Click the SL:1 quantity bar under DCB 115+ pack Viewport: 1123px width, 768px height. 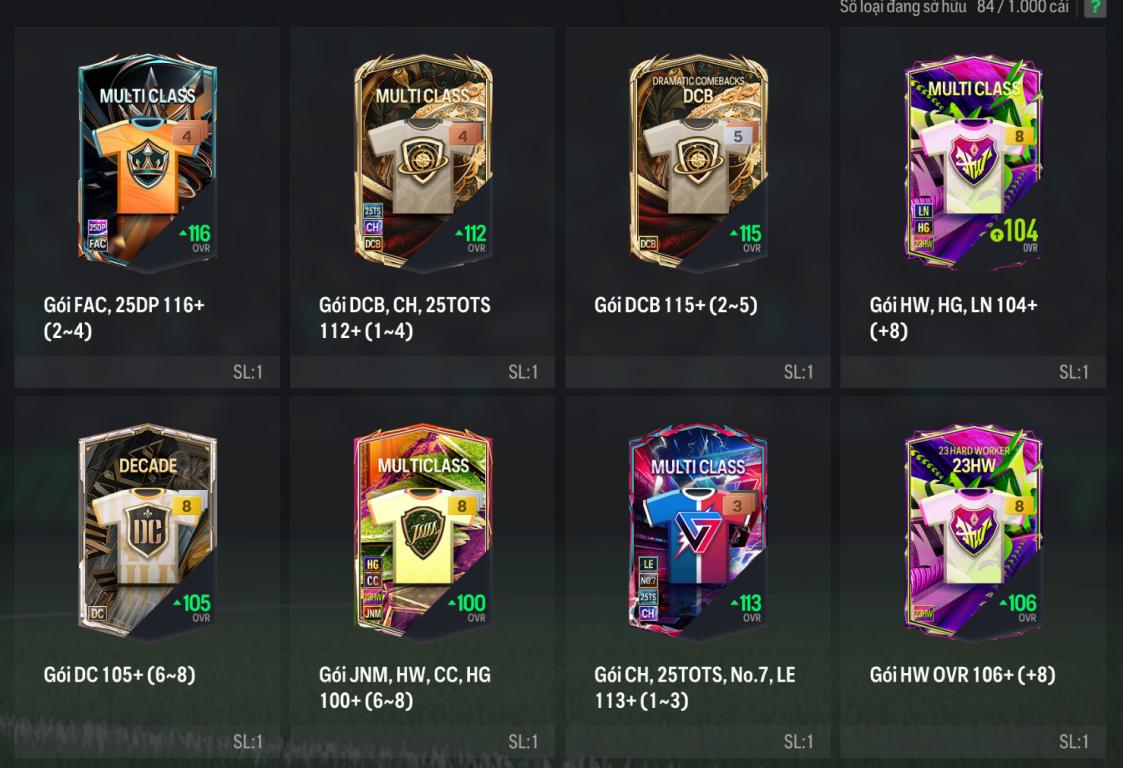[698, 372]
